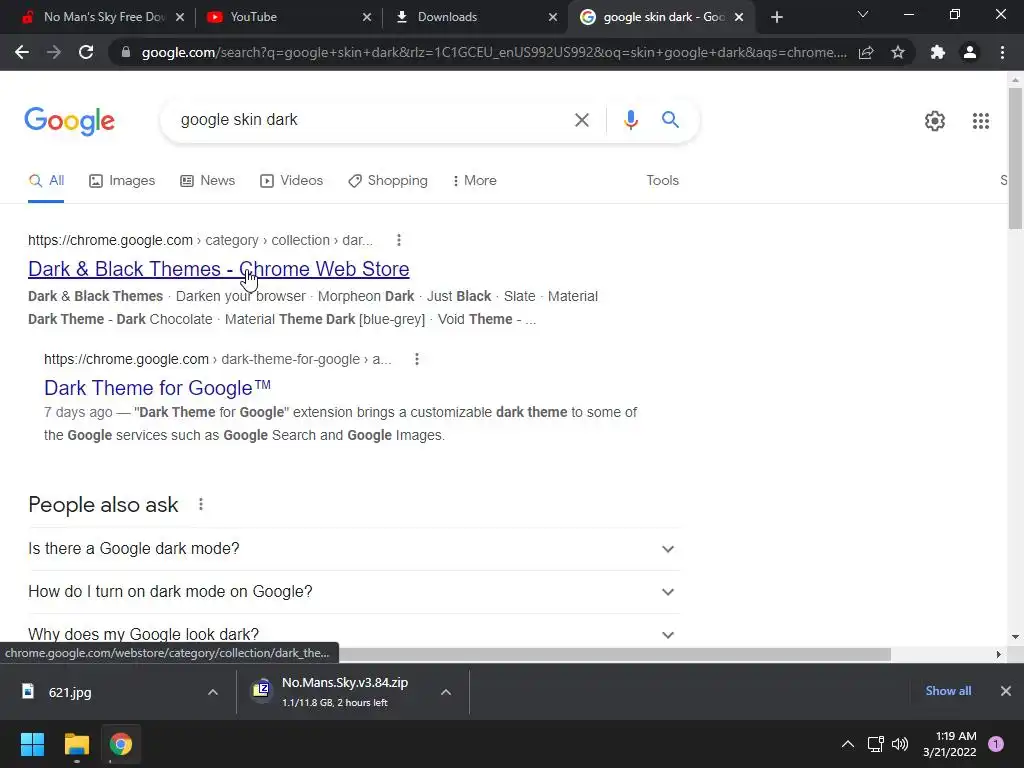Open the volume tray icon
The height and width of the screenshot is (768, 1024).
coord(900,744)
